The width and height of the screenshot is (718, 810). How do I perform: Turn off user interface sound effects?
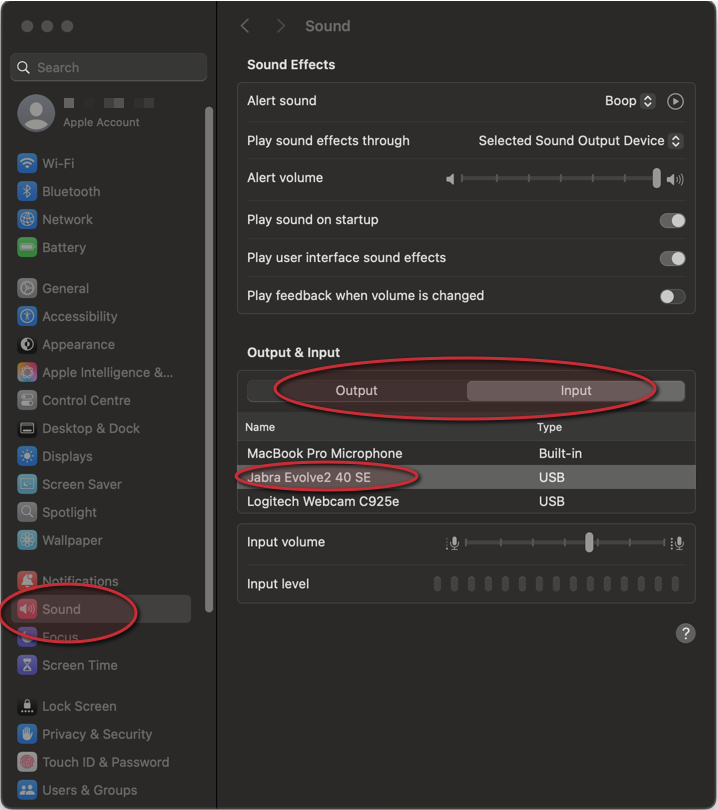(x=671, y=258)
